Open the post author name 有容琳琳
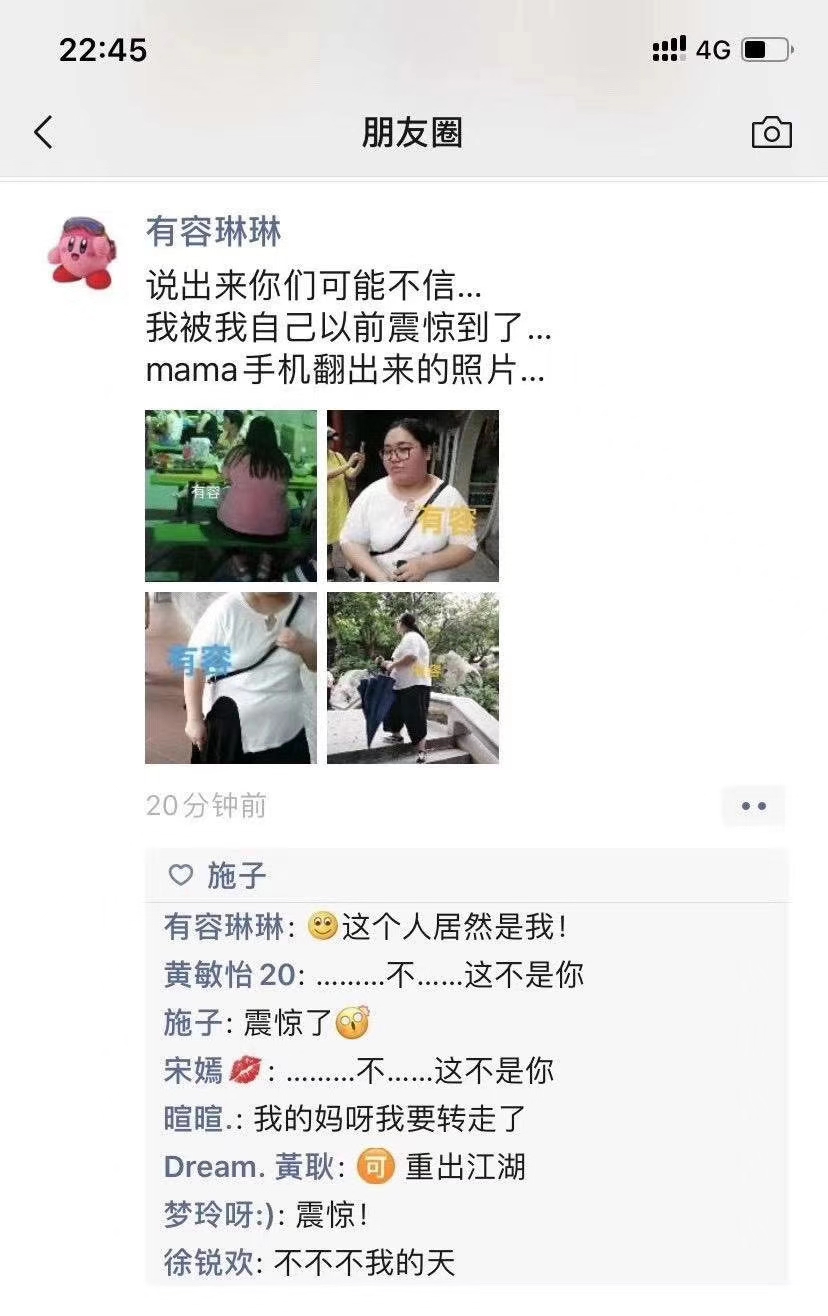828x1316 pixels. coord(214,232)
